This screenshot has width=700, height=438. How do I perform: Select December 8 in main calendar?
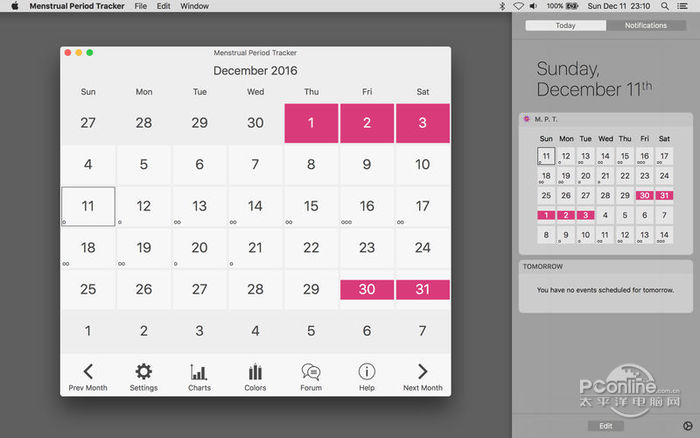(311, 165)
